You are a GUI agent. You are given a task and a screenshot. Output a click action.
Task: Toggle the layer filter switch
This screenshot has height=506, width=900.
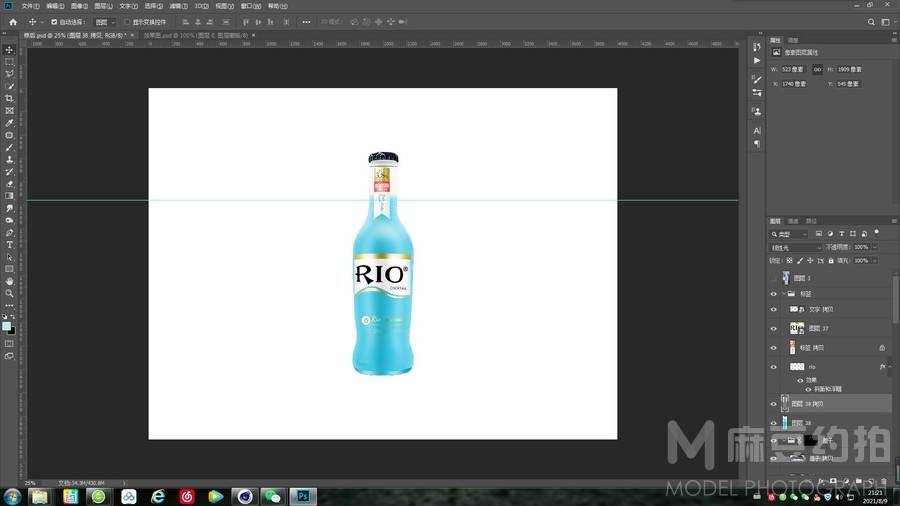pyautogui.click(x=876, y=232)
